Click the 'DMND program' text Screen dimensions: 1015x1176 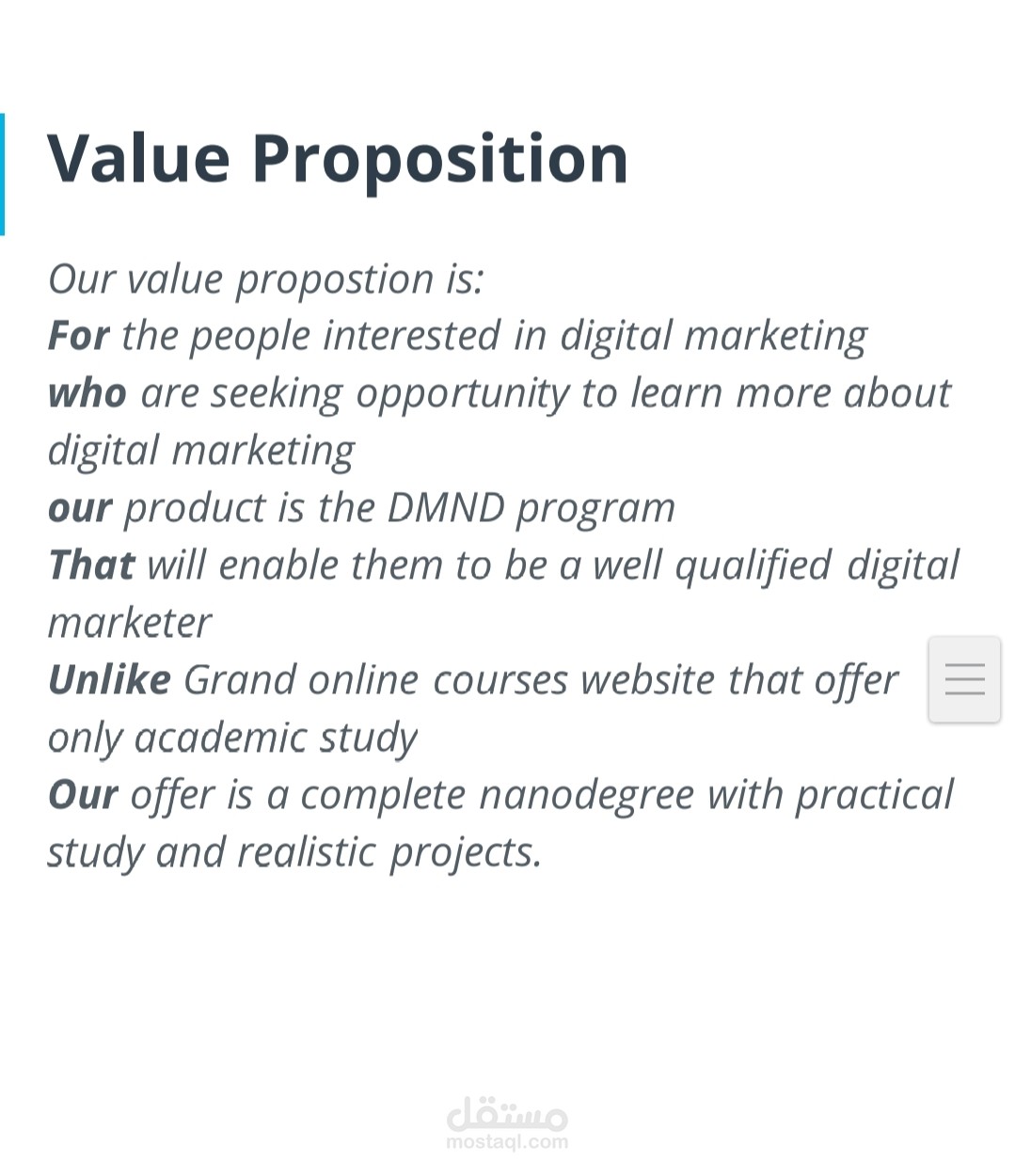tap(531, 509)
